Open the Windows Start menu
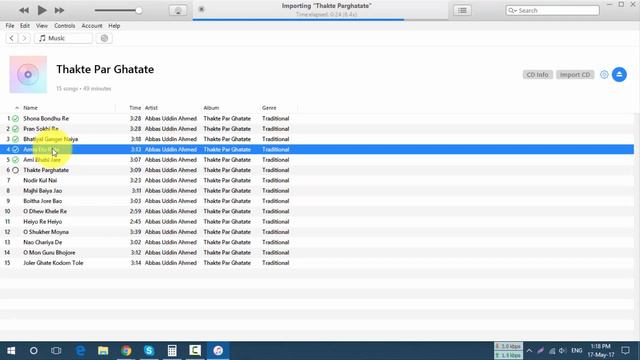Viewport: 640px width, 360px height. (x=11, y=351)
